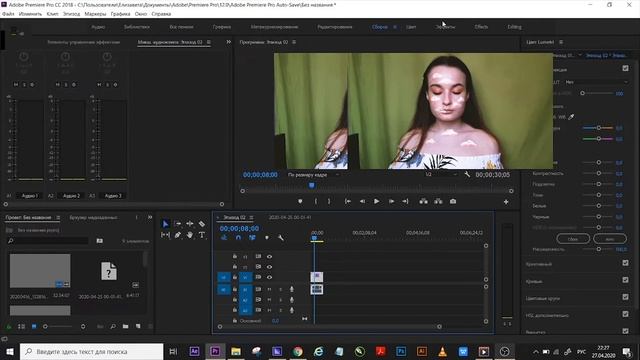Open the timeline sequence panel menu
640x360 pixels.
coord(251,218)
